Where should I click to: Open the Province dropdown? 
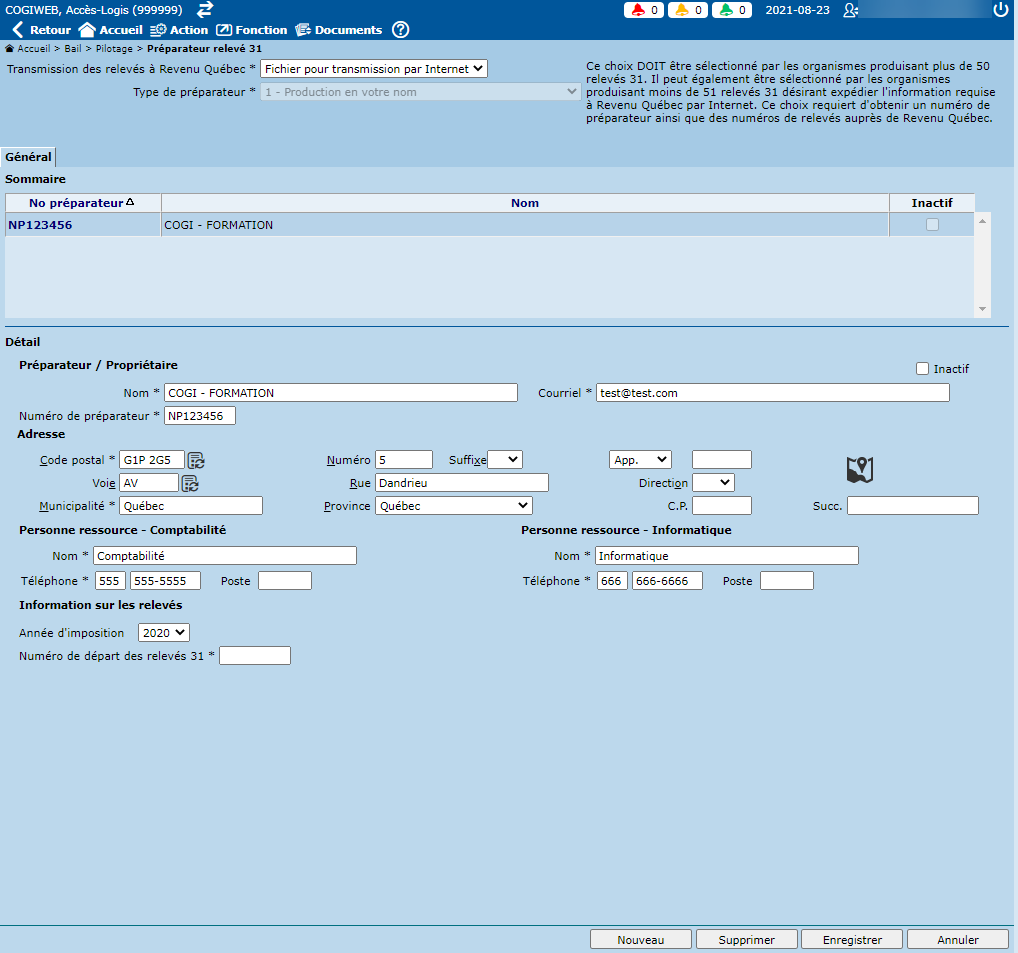point(453,506)
